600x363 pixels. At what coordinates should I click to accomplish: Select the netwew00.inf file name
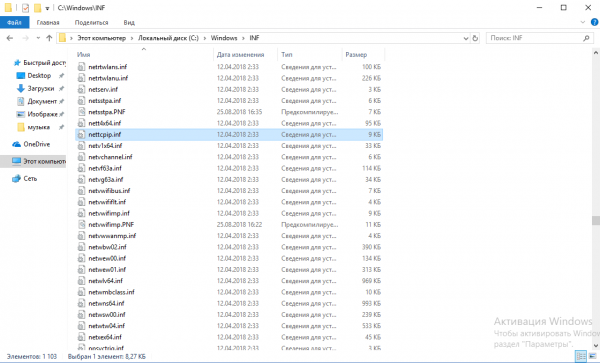point(107,259)
